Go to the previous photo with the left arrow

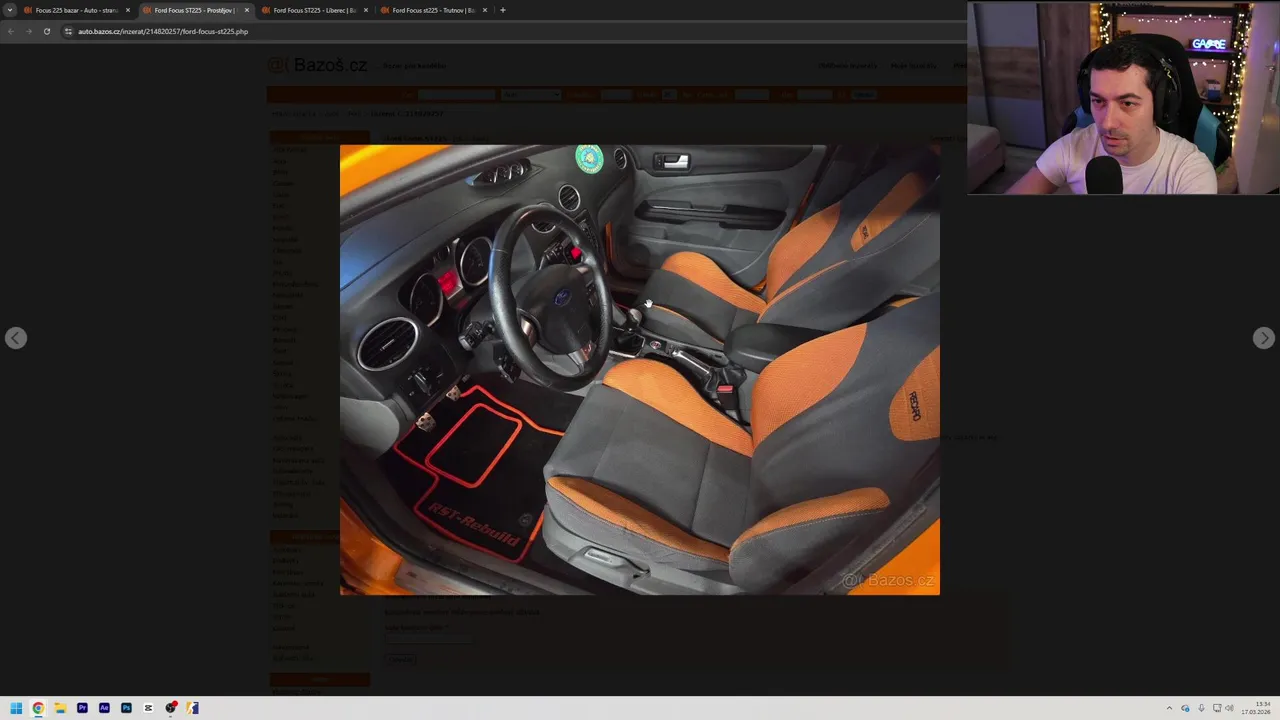point(15,338)
